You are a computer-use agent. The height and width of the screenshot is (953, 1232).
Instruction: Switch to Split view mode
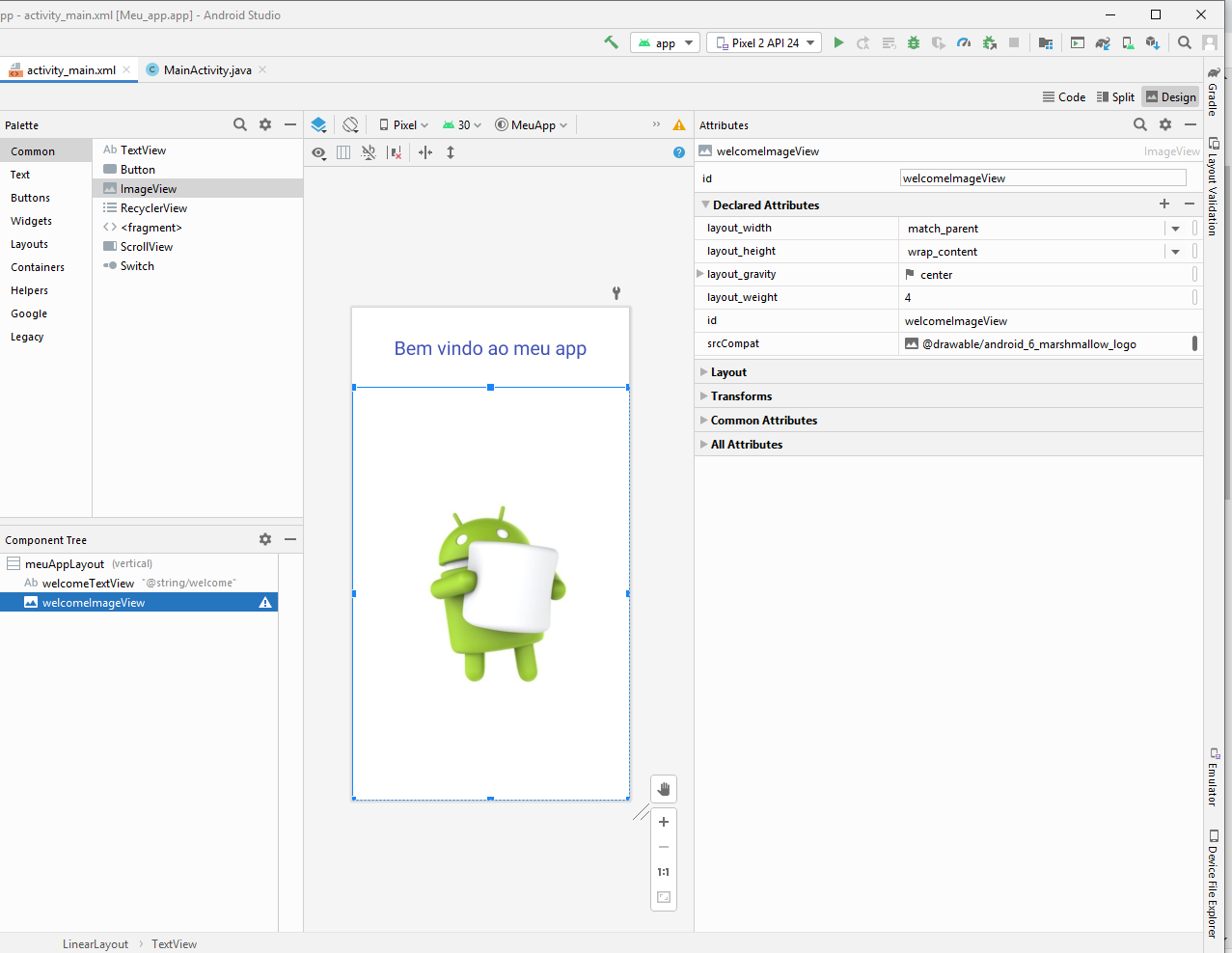pyautogui.click(x=1115, y=97)
